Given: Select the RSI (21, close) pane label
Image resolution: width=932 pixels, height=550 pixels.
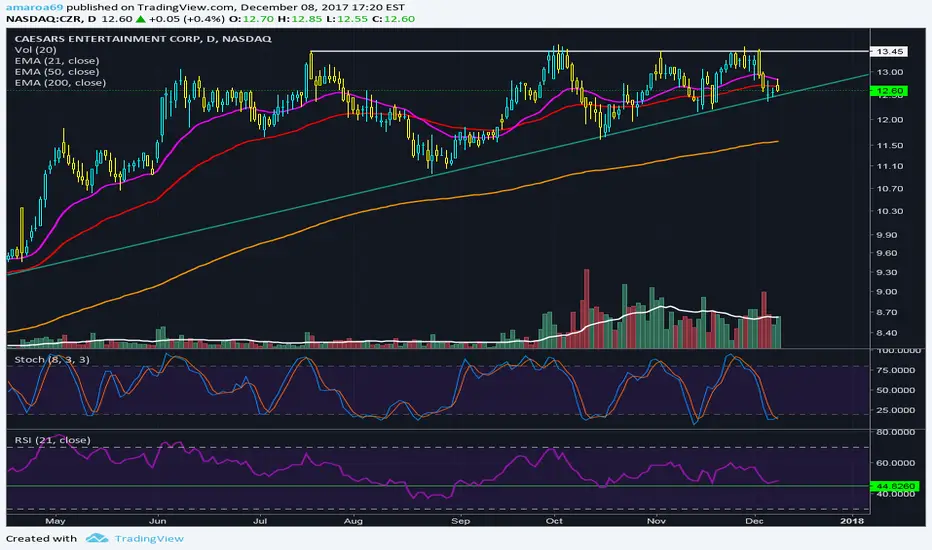Looking at the screenshot, I should click(x=52, y=440).
